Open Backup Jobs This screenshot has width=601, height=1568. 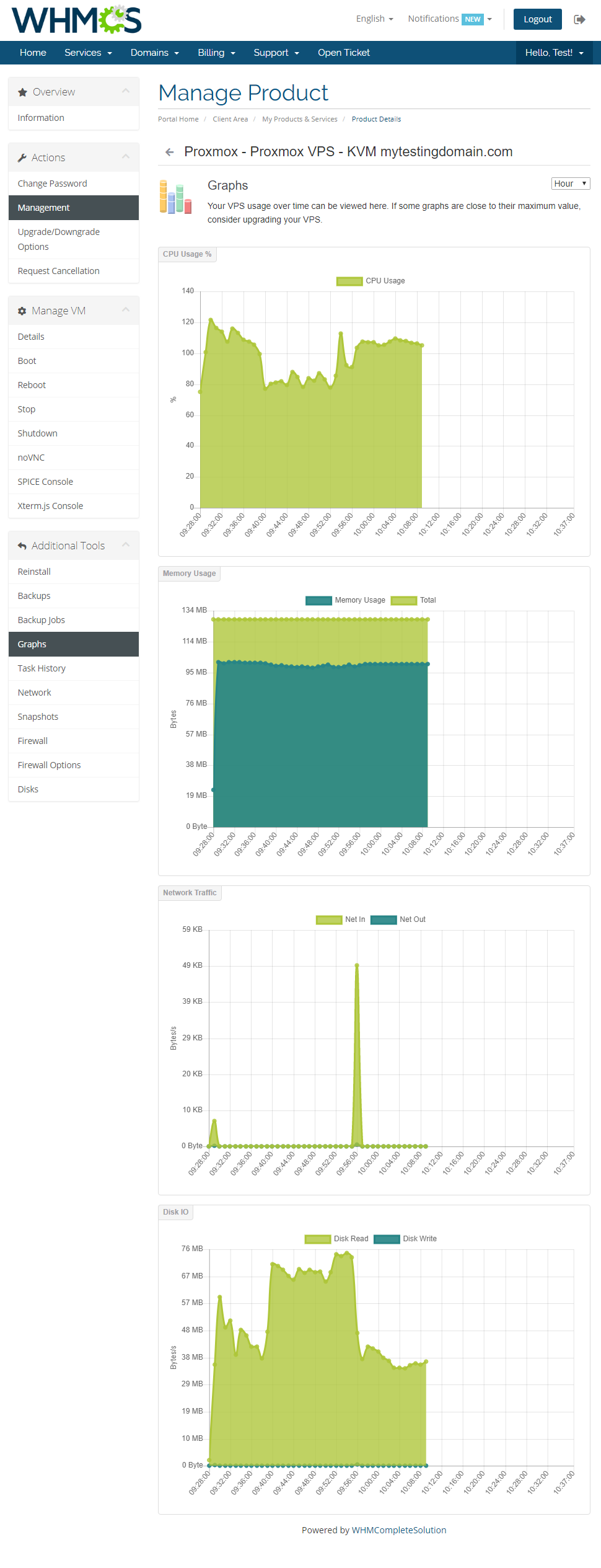[x=74, y=620]
